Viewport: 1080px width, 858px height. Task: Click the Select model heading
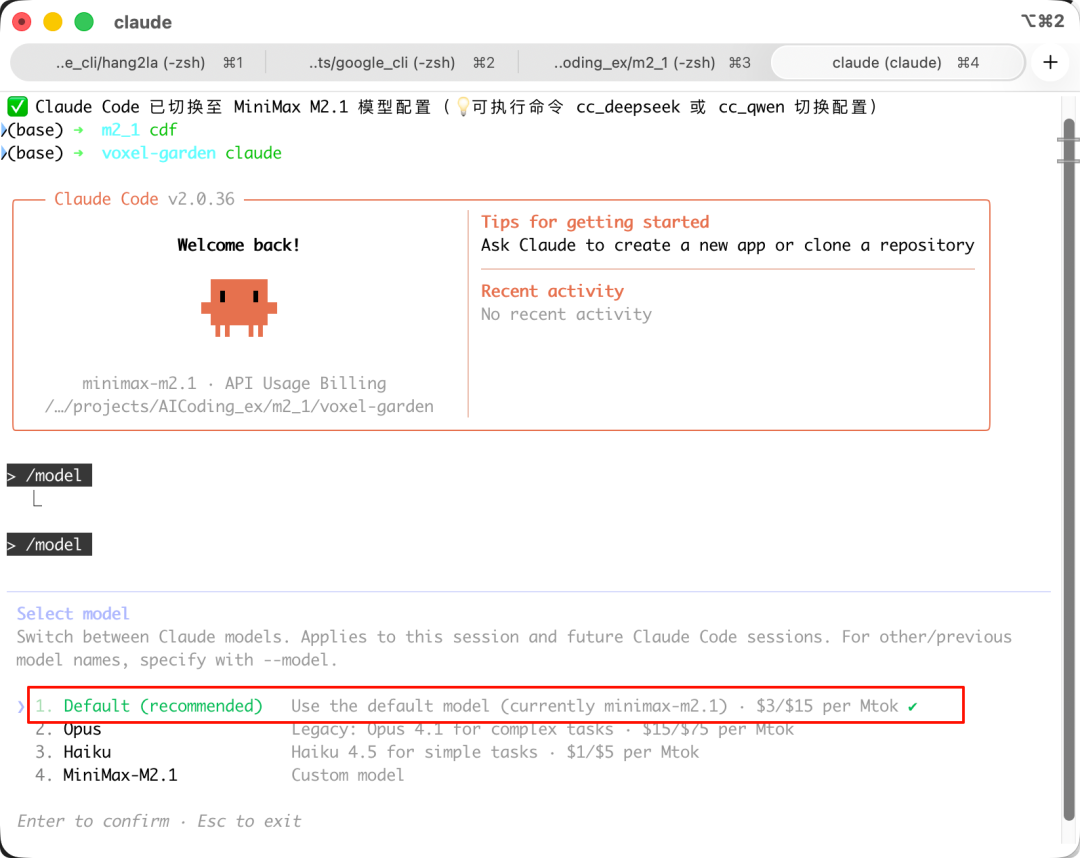coord(73,614)
